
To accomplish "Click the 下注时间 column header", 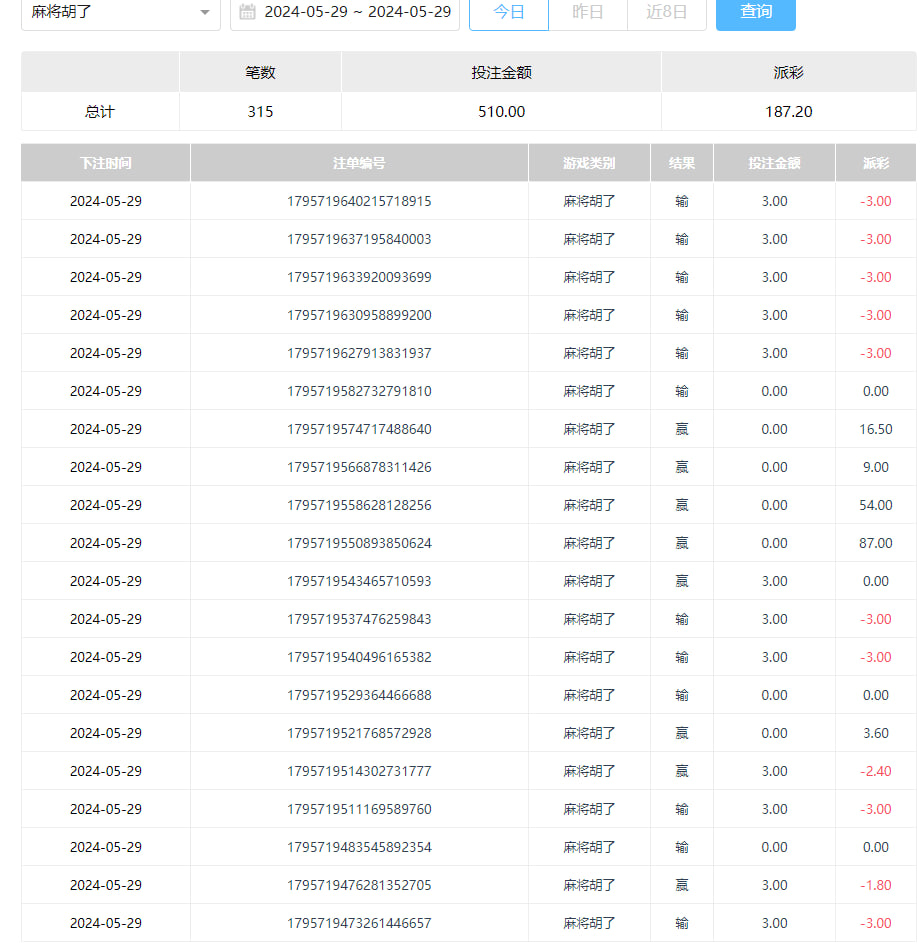I will coord(106,163).
